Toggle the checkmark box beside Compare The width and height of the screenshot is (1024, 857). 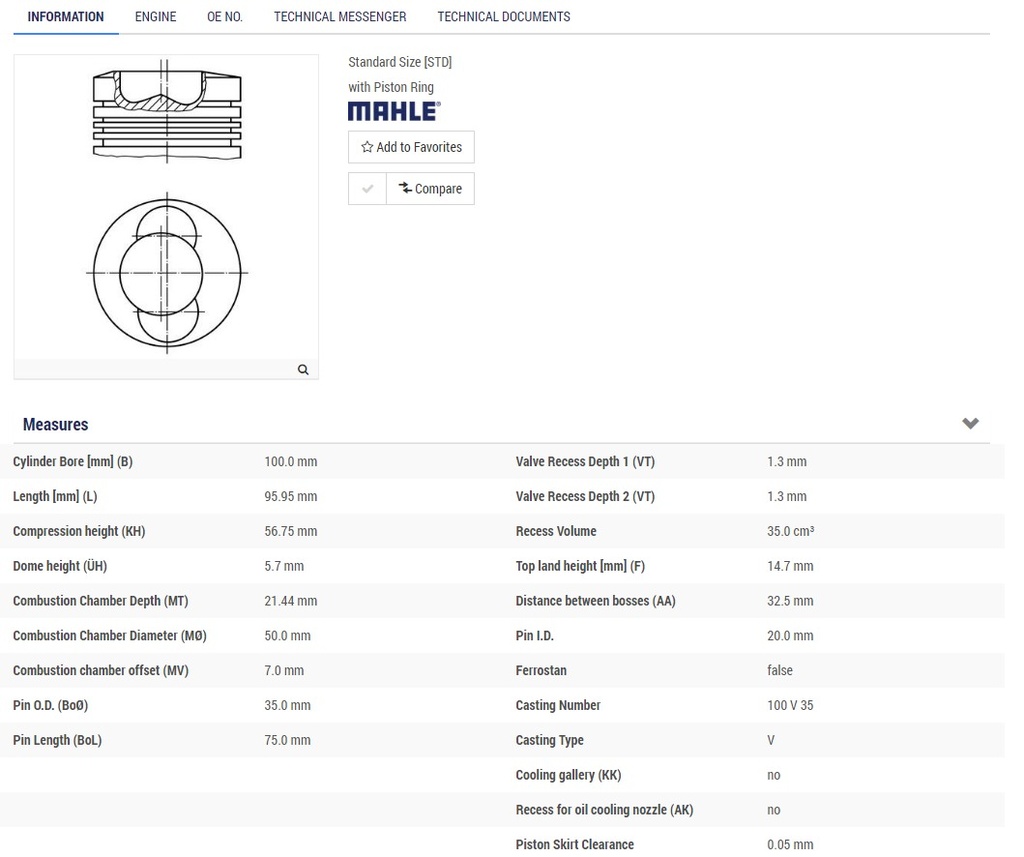[367, 189]
